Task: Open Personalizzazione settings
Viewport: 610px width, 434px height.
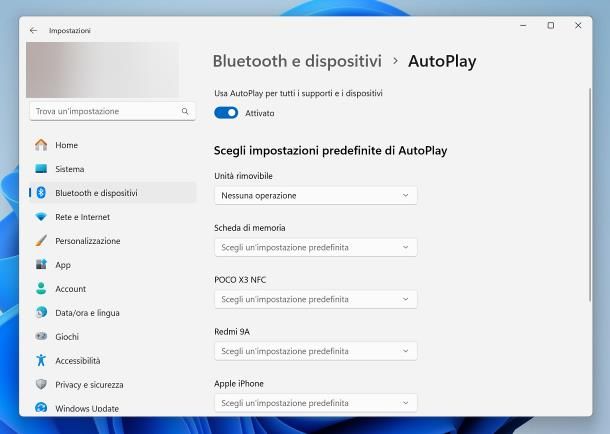Action: 113,241
